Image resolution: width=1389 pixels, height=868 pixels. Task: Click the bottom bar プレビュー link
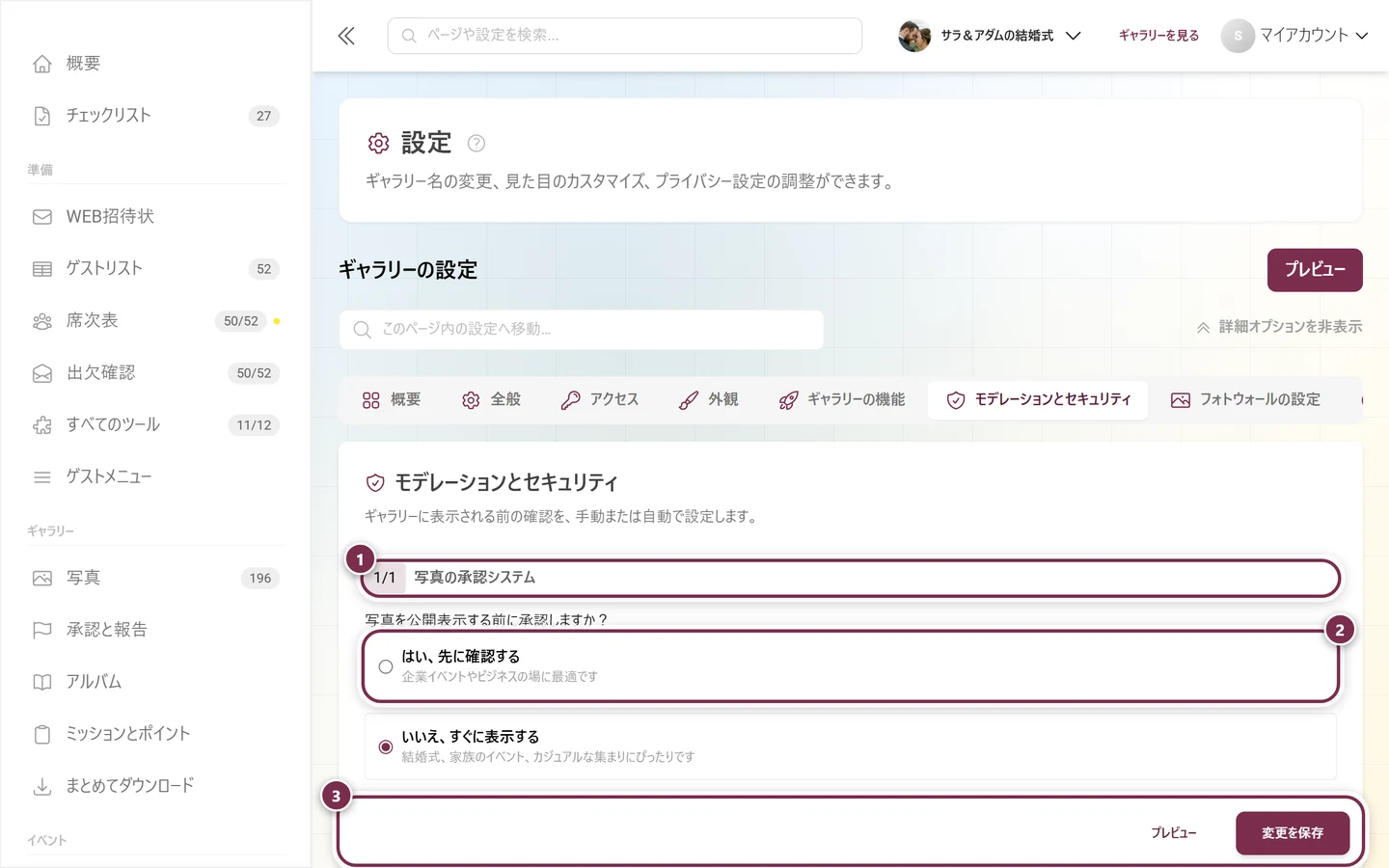pyautogui.click(x=1173, y=833)
